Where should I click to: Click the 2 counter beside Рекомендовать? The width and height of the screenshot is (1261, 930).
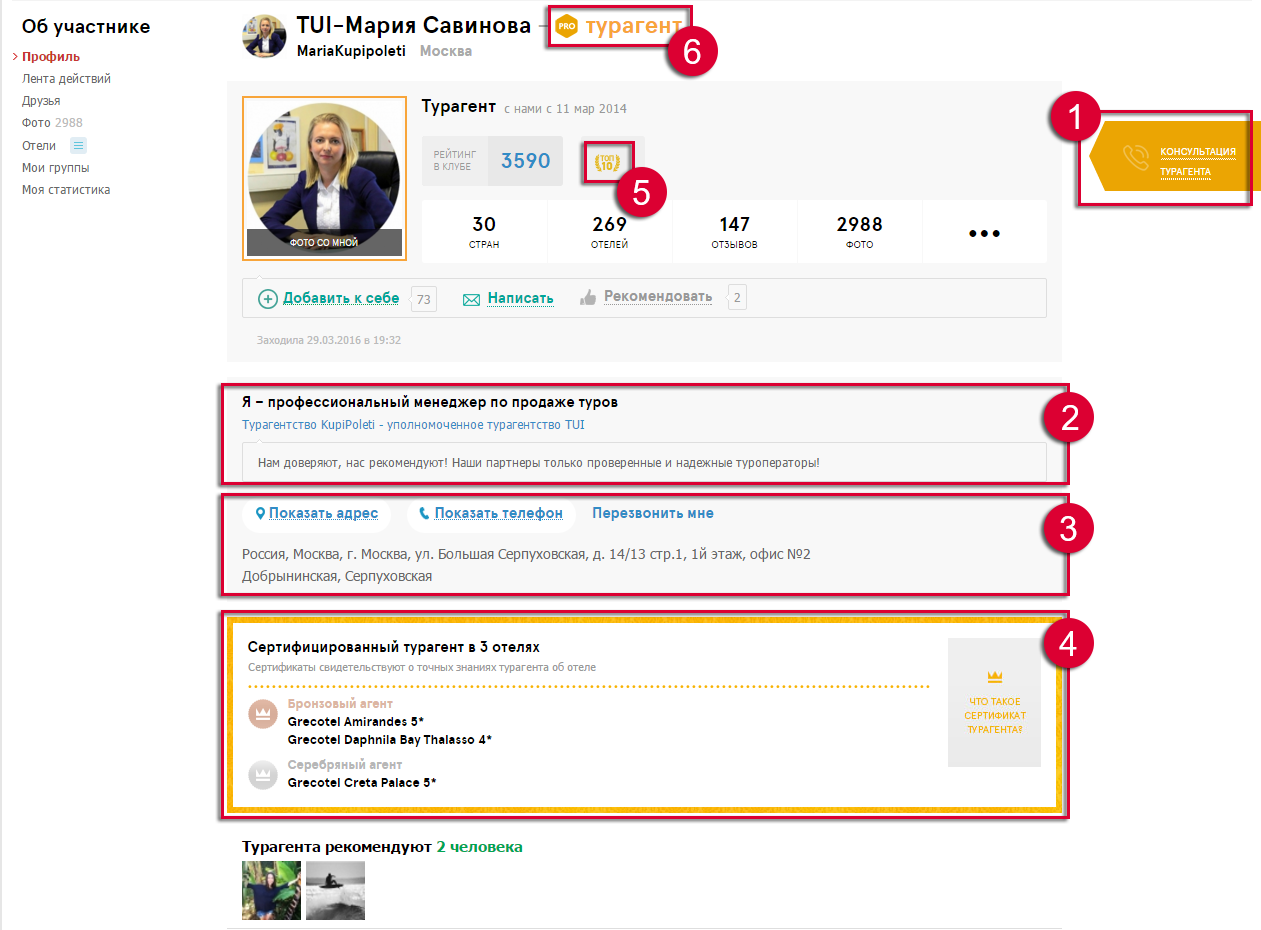[737, 297]
